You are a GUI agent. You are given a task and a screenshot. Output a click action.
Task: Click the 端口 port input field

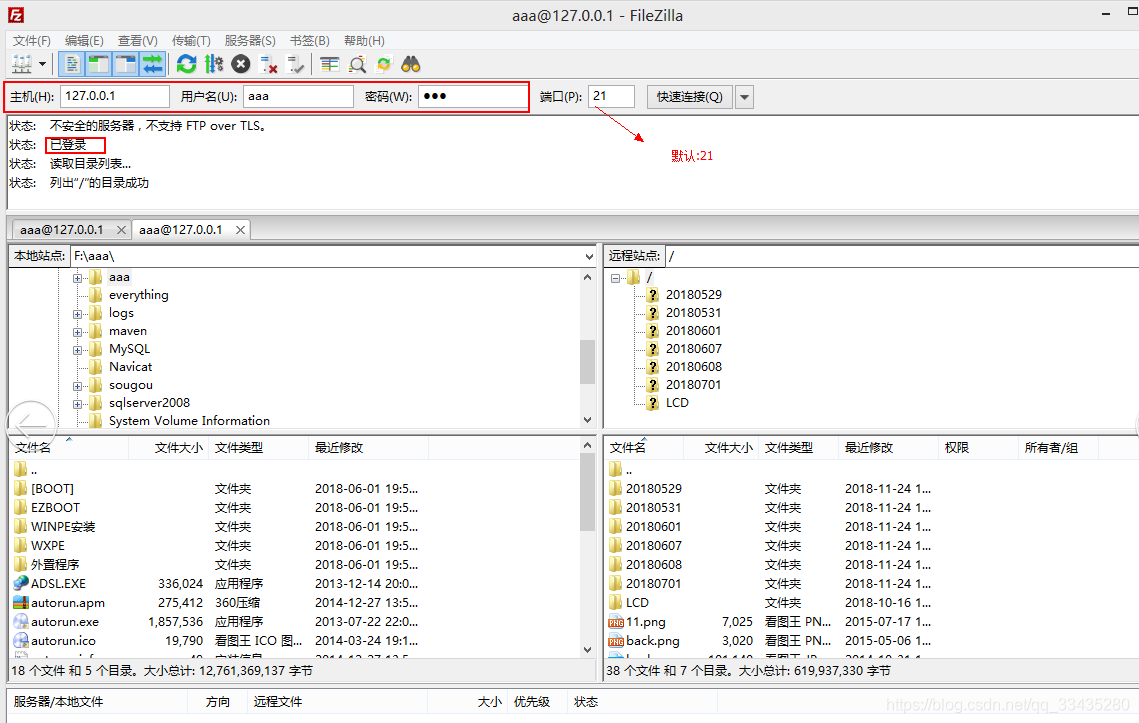point(611,96)
